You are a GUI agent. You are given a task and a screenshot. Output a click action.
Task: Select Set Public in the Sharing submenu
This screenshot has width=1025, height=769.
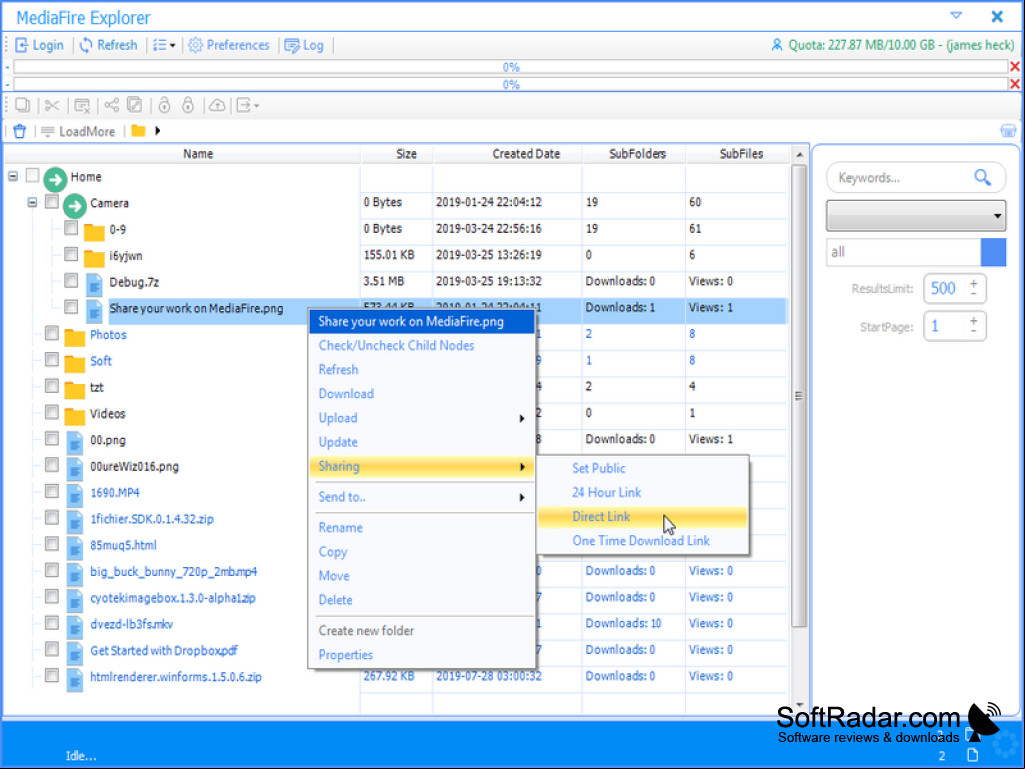click(x=643, y=468)
